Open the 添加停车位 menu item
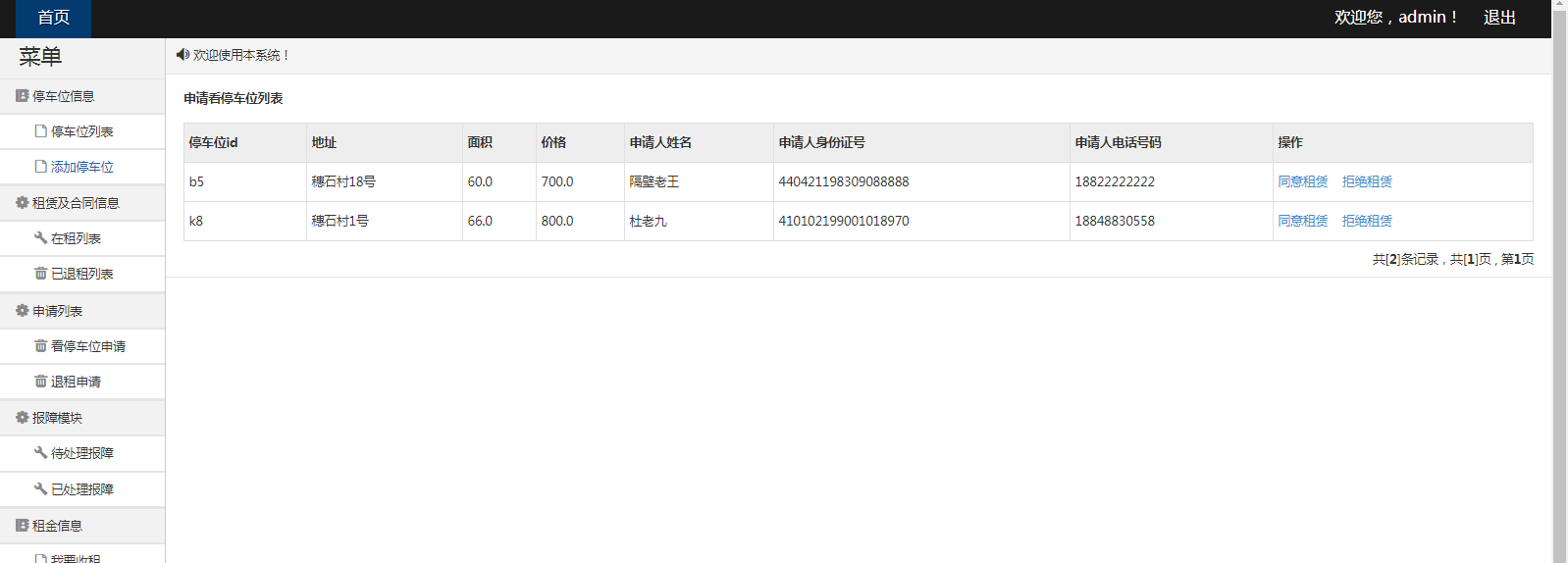 pos(82,167)
